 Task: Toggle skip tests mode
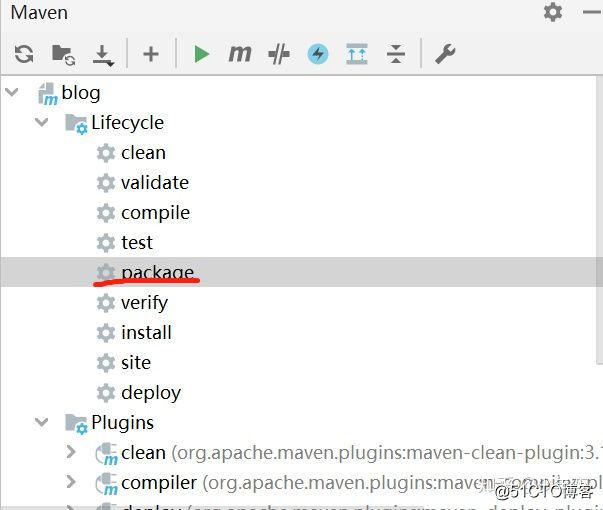pyautogui.click(x=279, y=54)
